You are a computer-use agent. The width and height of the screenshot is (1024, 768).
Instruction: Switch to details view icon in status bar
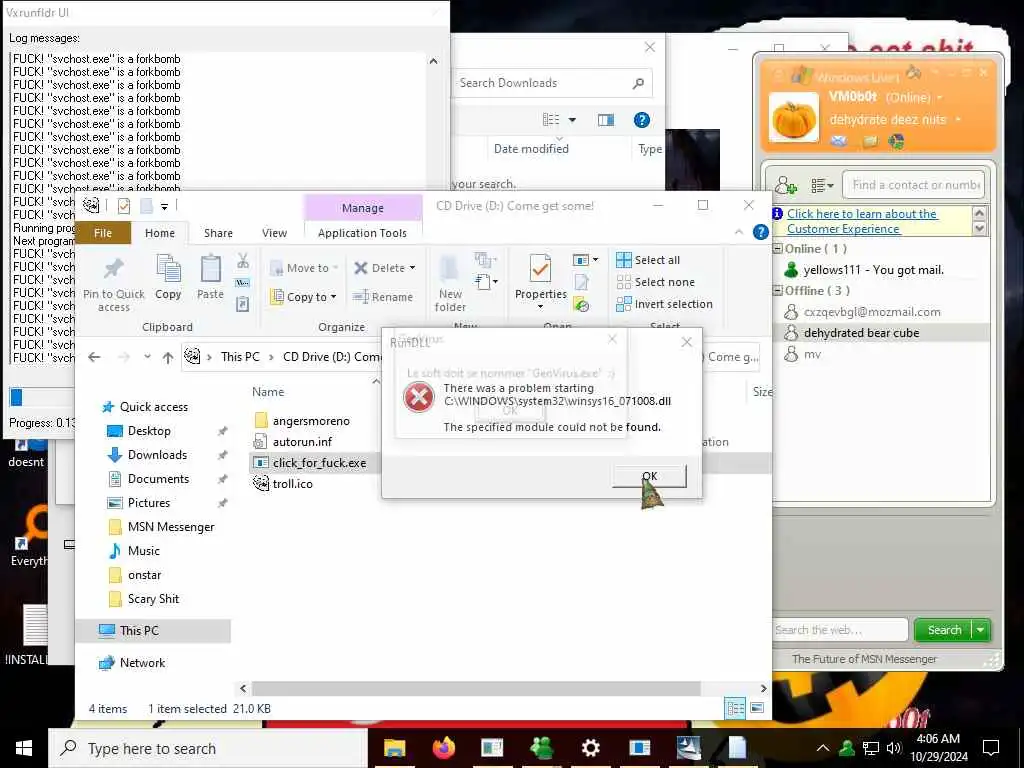point(735,708)
